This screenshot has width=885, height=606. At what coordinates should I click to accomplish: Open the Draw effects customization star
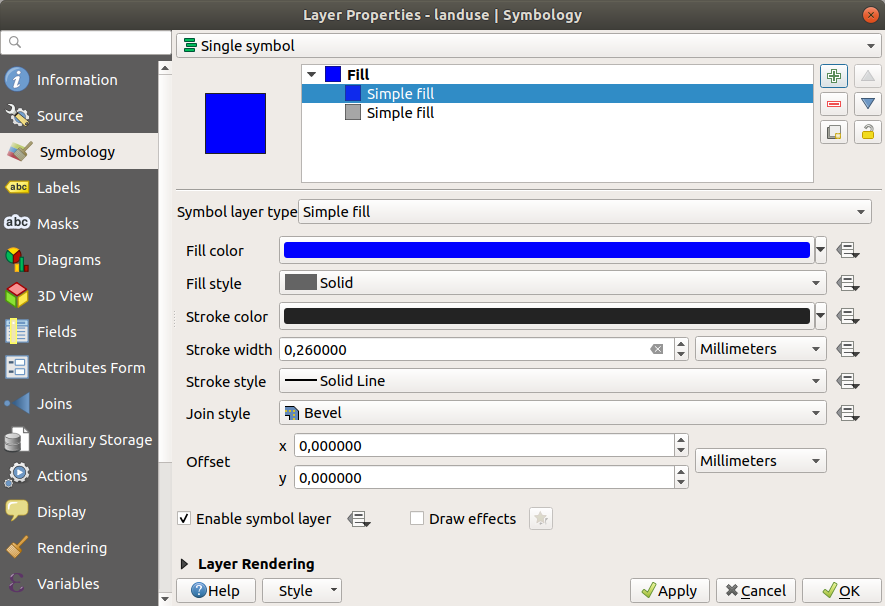tap(540, 518)
